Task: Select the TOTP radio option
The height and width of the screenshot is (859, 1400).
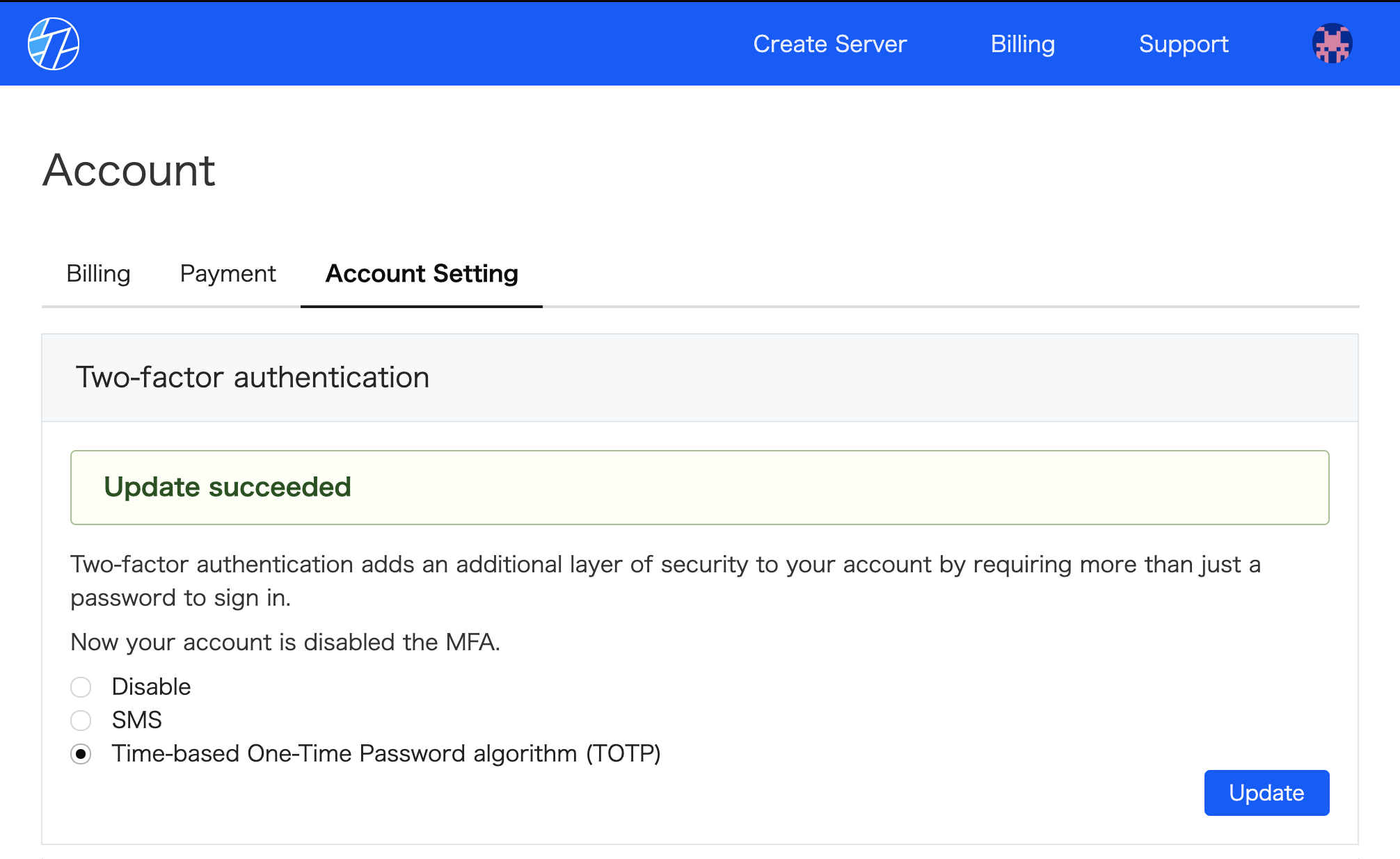Action: pyautogui.click(x=81, y=754)
